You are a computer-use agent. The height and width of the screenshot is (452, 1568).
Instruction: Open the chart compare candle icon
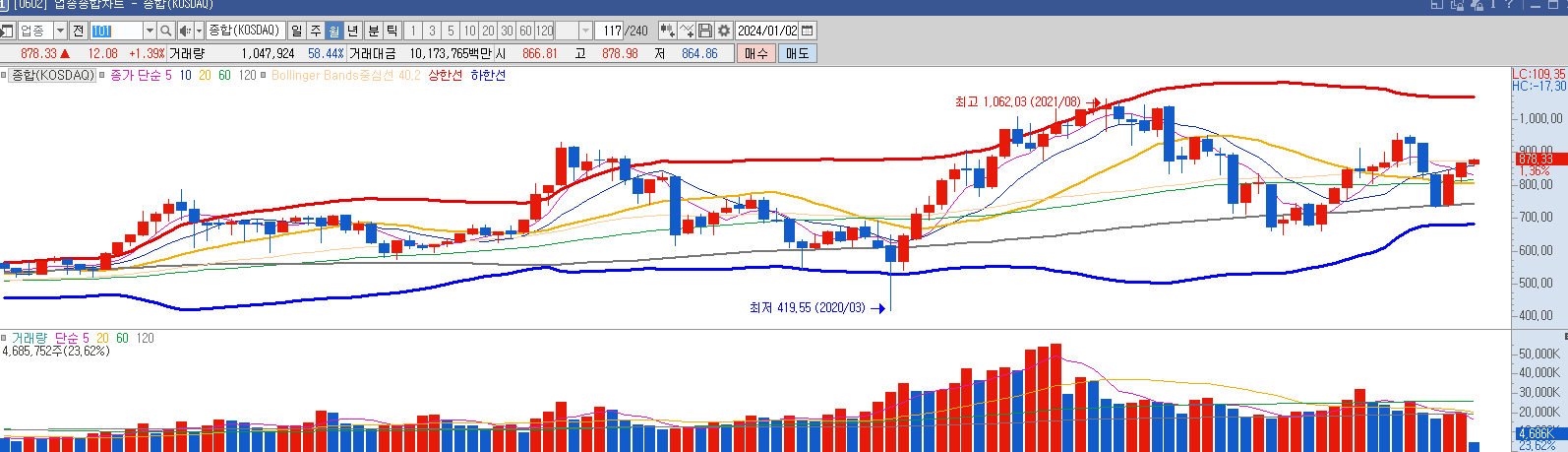tap(667, 31)
